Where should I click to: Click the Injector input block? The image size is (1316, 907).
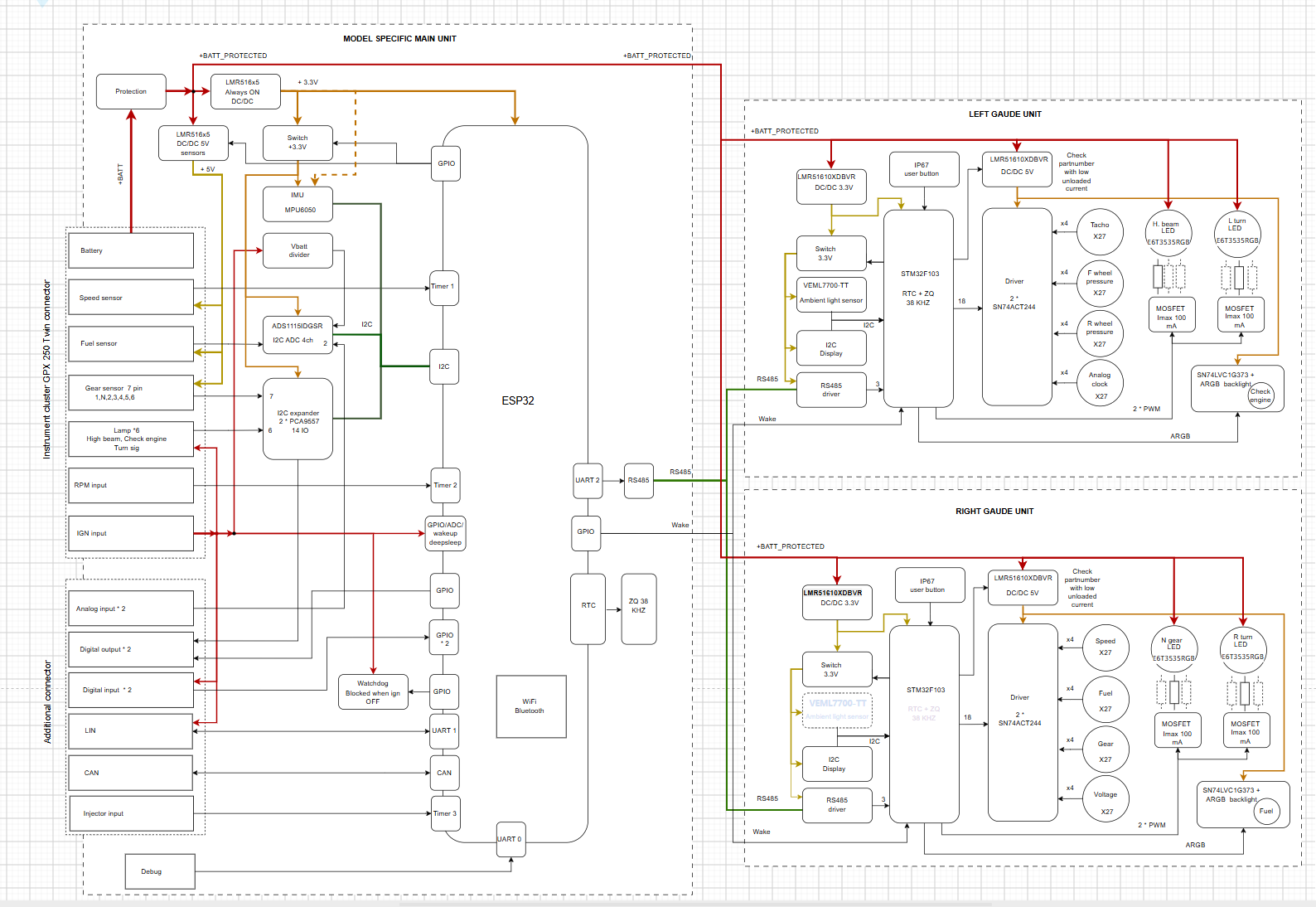click(x=131, y=813)
